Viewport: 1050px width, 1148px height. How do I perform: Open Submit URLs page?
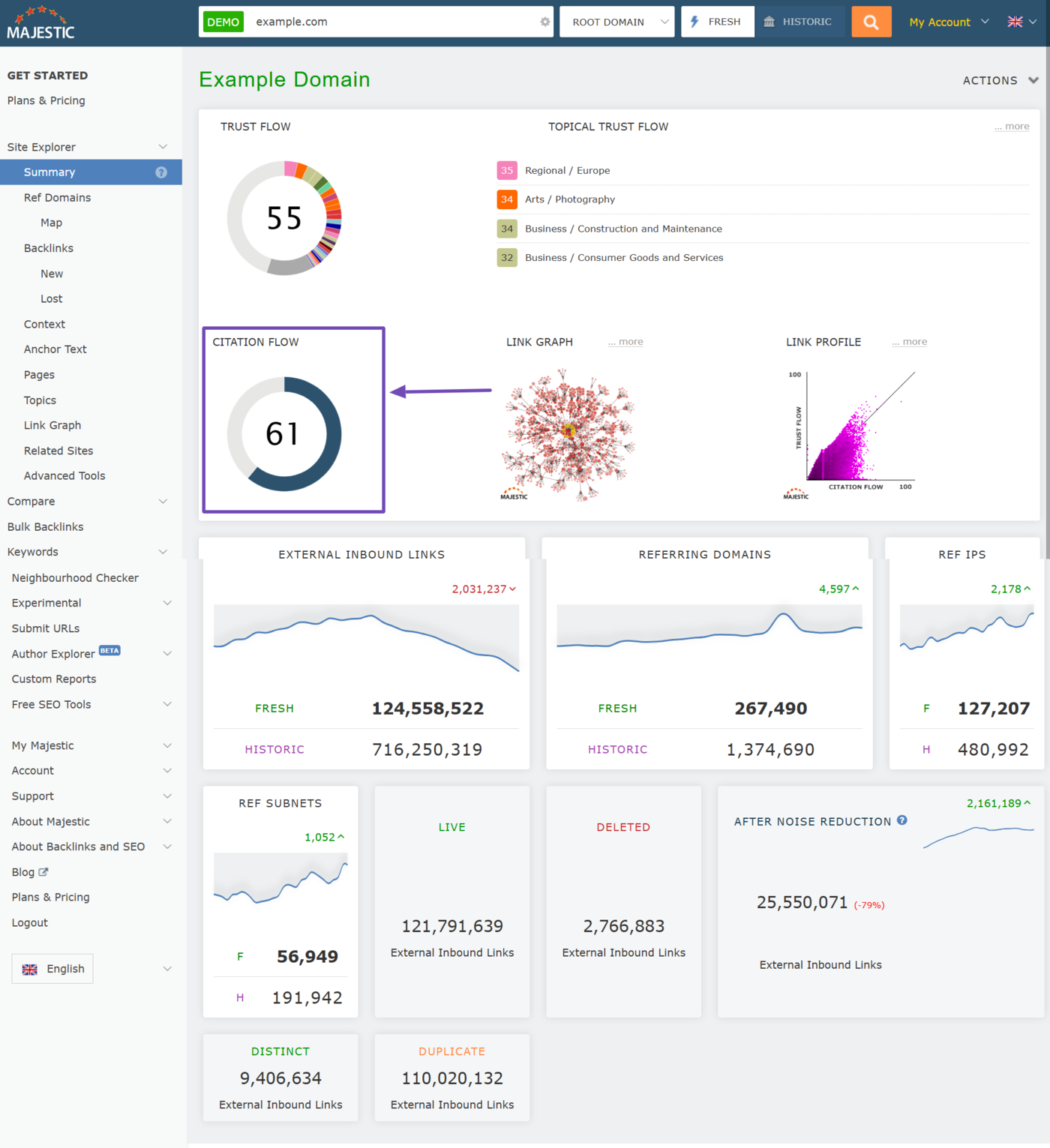(x=46, y=628)
